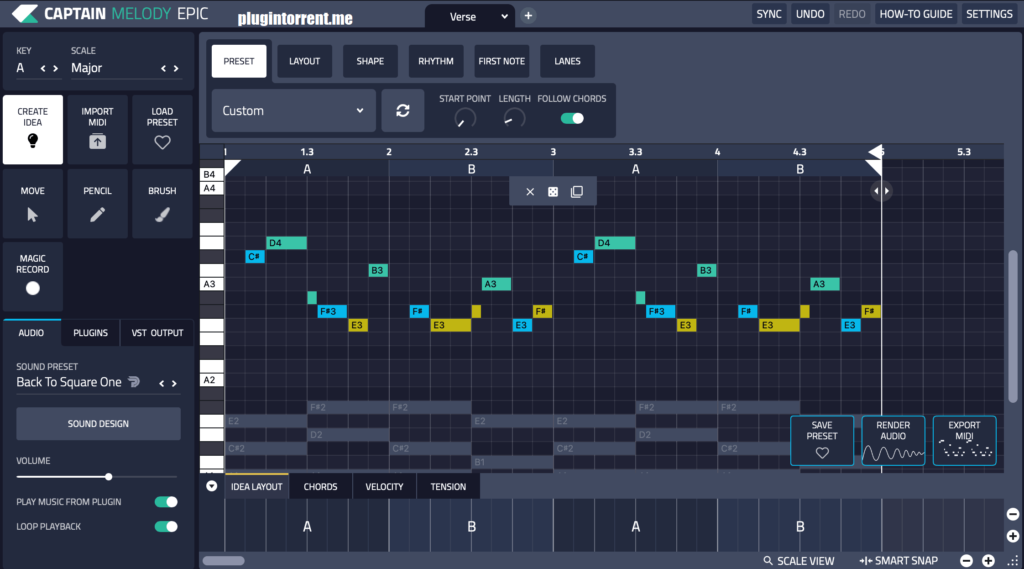This screenshot has width=1024, height=569.
Task: Select next sound preset arrow
Action: coord(174,383)
